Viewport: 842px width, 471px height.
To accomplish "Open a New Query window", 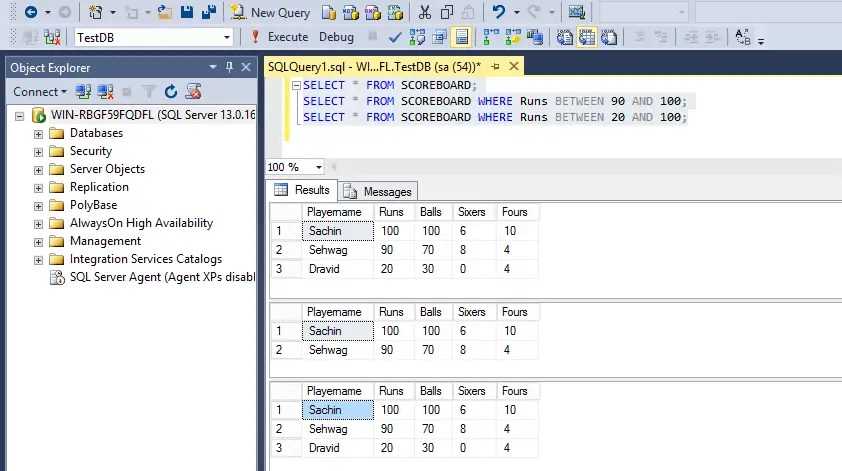I will tap(271, 12).
